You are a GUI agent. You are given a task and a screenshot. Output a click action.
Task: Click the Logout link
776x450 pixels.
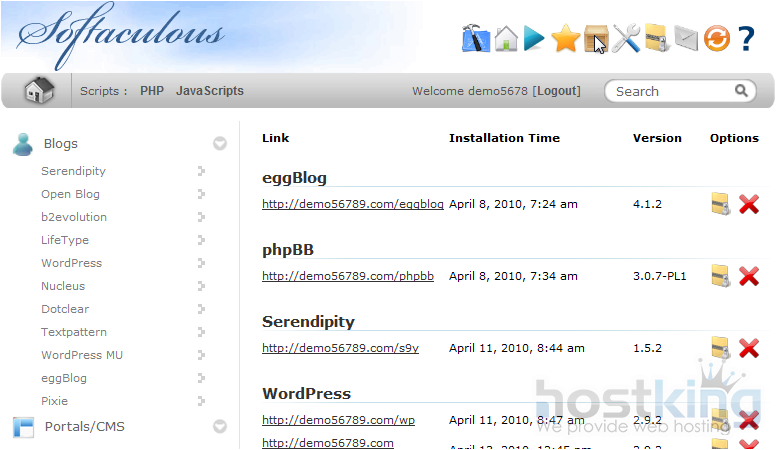click(x=557, y=91)
